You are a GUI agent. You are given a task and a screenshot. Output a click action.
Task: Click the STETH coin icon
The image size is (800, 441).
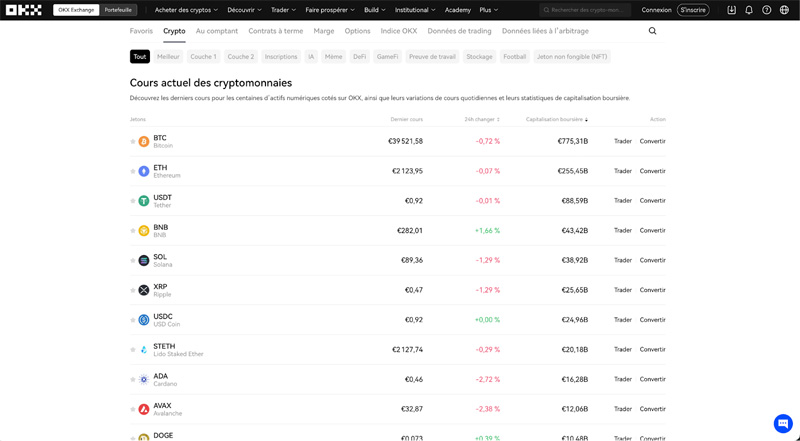pyautogui.click(x=144, y=350)
